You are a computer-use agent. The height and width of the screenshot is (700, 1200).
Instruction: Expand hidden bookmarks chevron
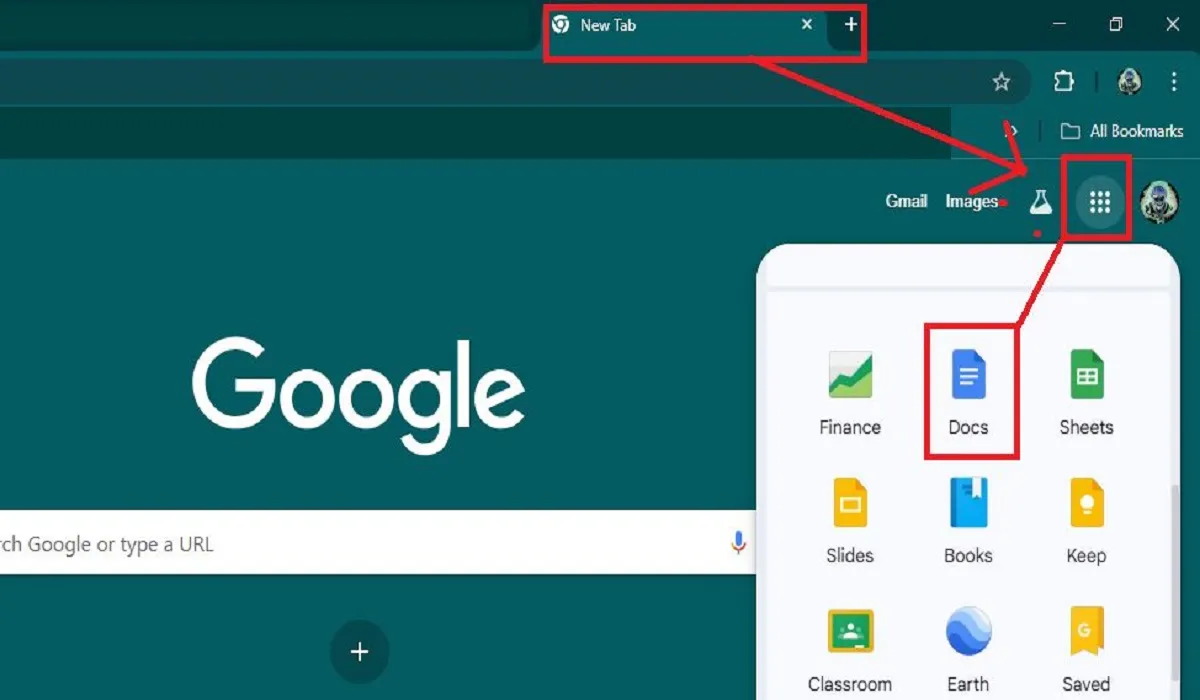coord(1012,130)
